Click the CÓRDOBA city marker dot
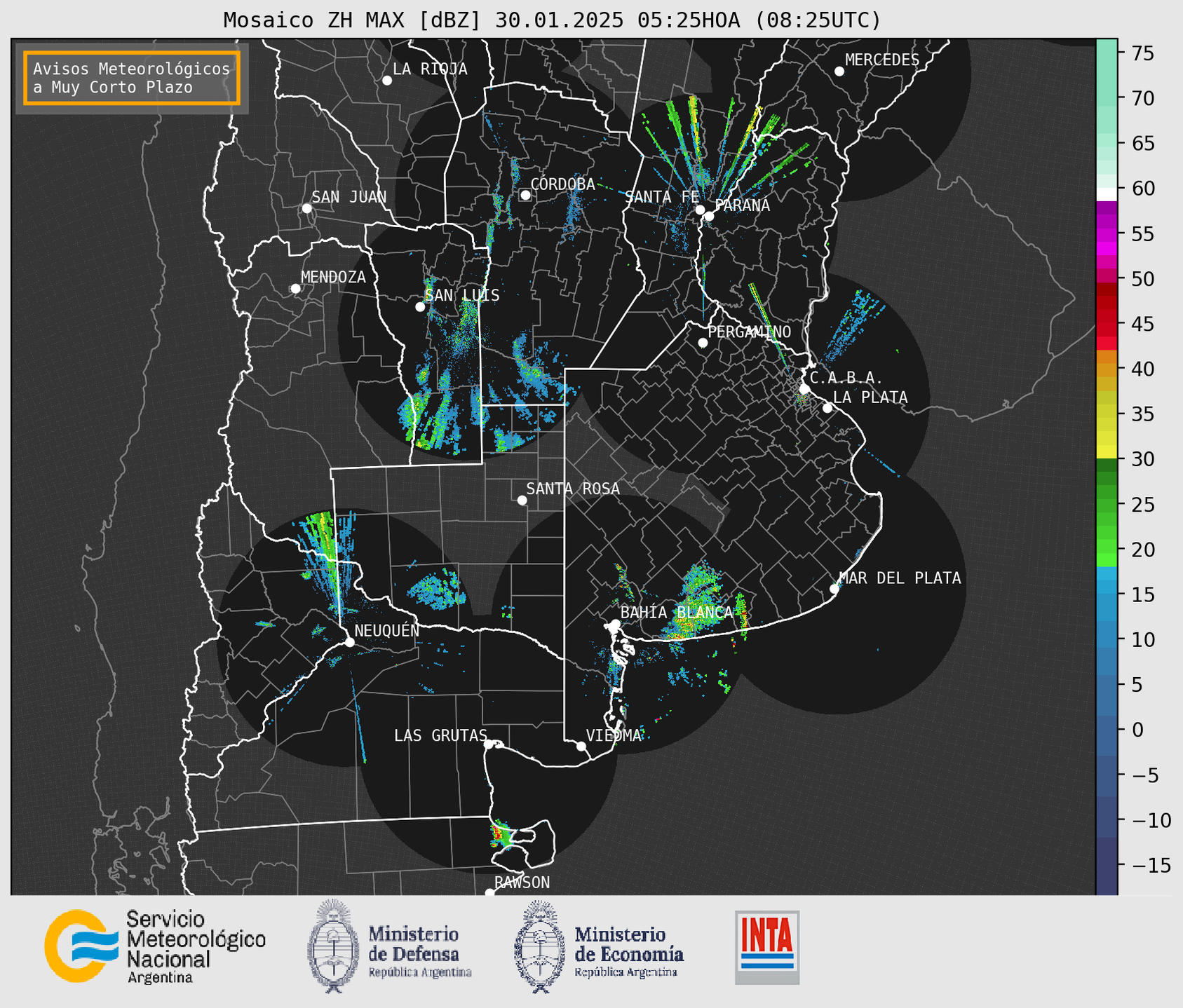 tap(525, 195)
